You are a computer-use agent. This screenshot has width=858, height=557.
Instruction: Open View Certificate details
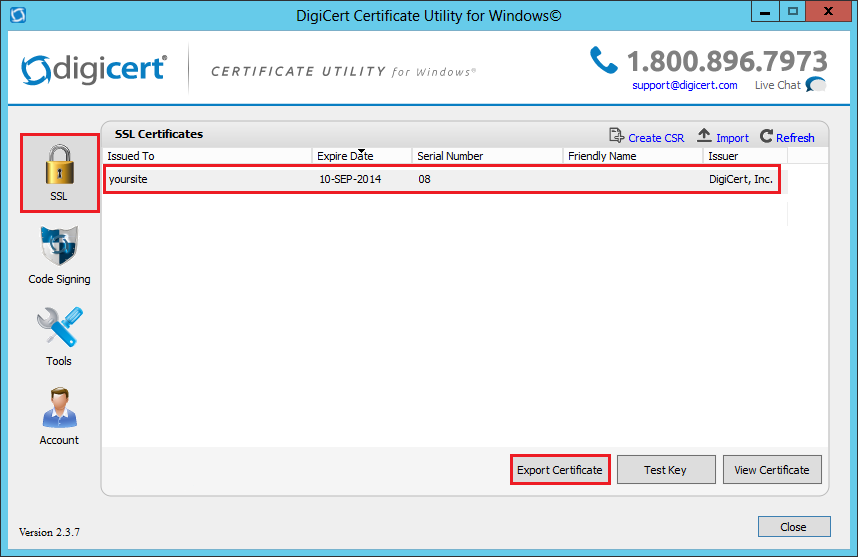[772, 470]
